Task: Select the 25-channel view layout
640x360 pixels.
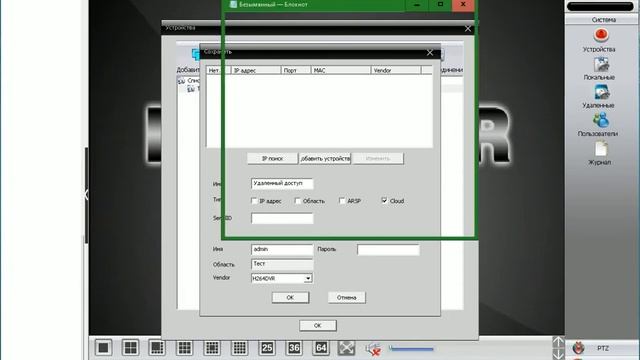Action: 267,348
